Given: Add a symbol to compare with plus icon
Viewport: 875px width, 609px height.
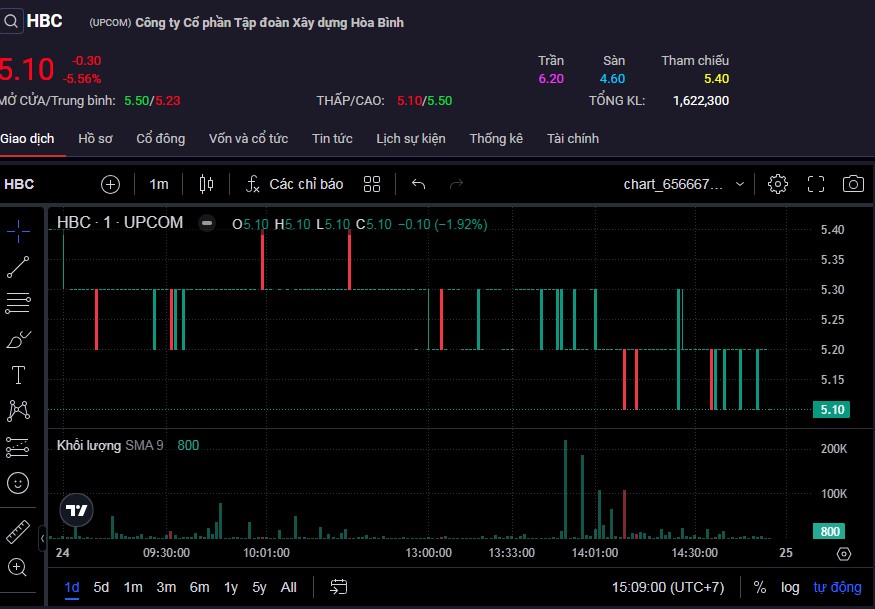Looking at the screenshot, I should coord(110,184).
